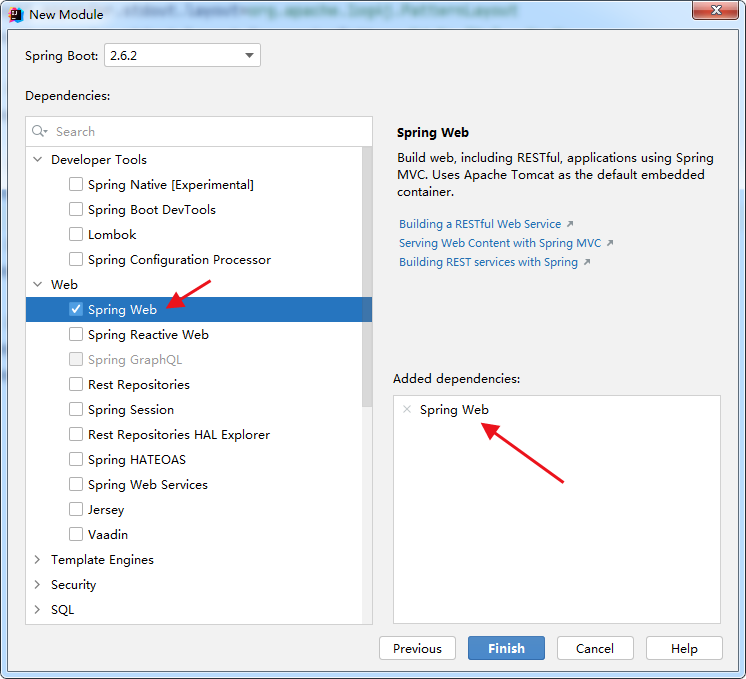Image resolution: width=746 pixels, height=679 pixels.
Task: Check the Vaadin dependency
Action: 76,534
